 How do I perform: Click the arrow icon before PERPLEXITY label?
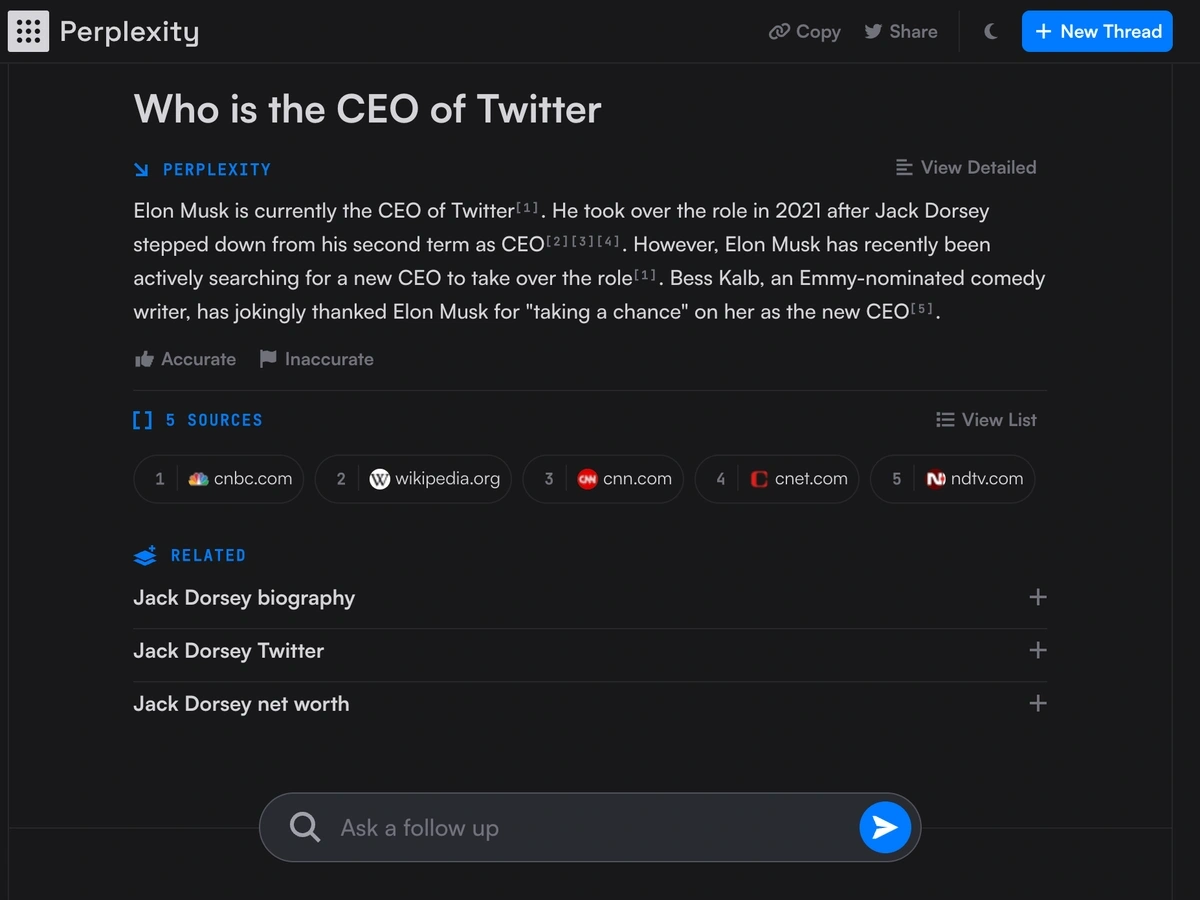pyautogui.click(x=141, y=170)
